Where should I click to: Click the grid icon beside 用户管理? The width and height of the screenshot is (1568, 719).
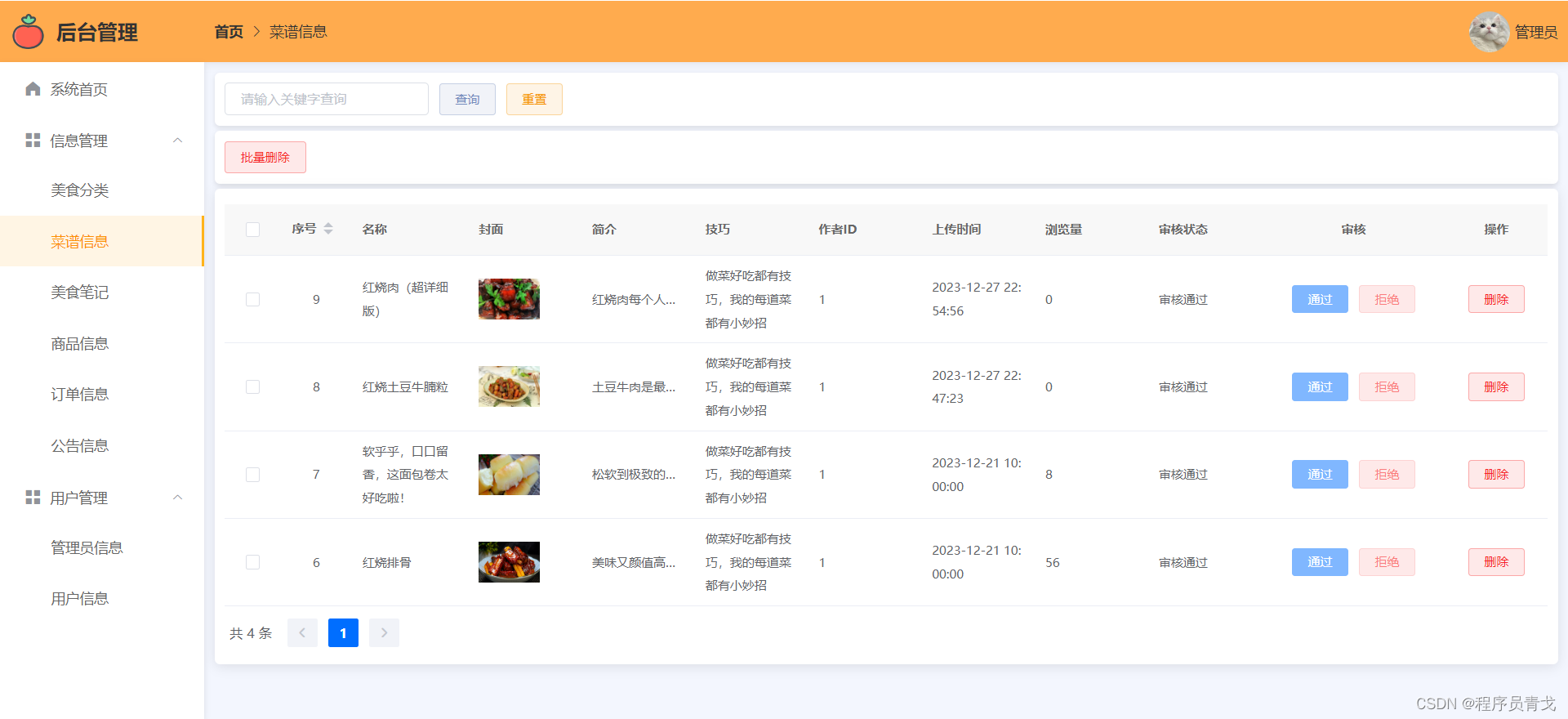pyautogui.click(x=33, y=498)
